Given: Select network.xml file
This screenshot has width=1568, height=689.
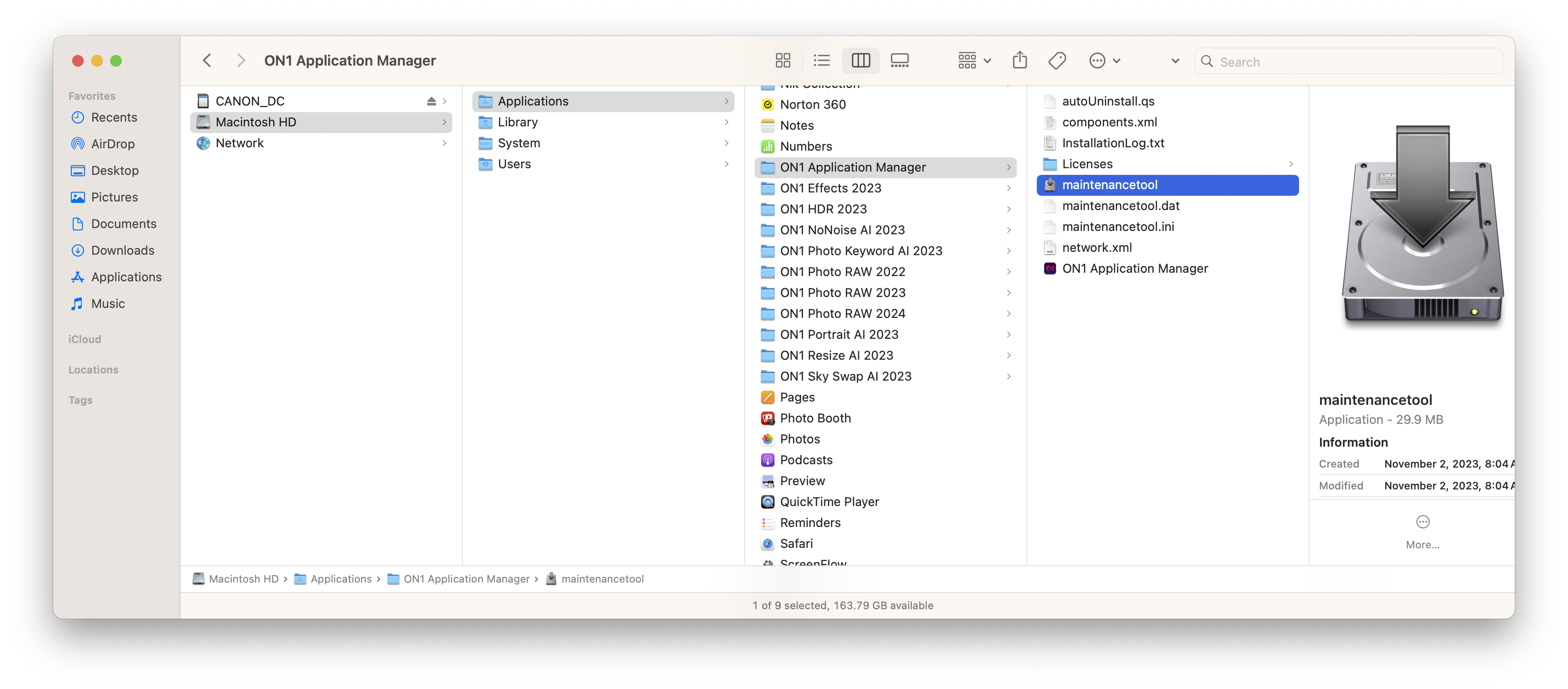Looking at the screenshot, I should pyautogui.click(x=1167, y=248).
